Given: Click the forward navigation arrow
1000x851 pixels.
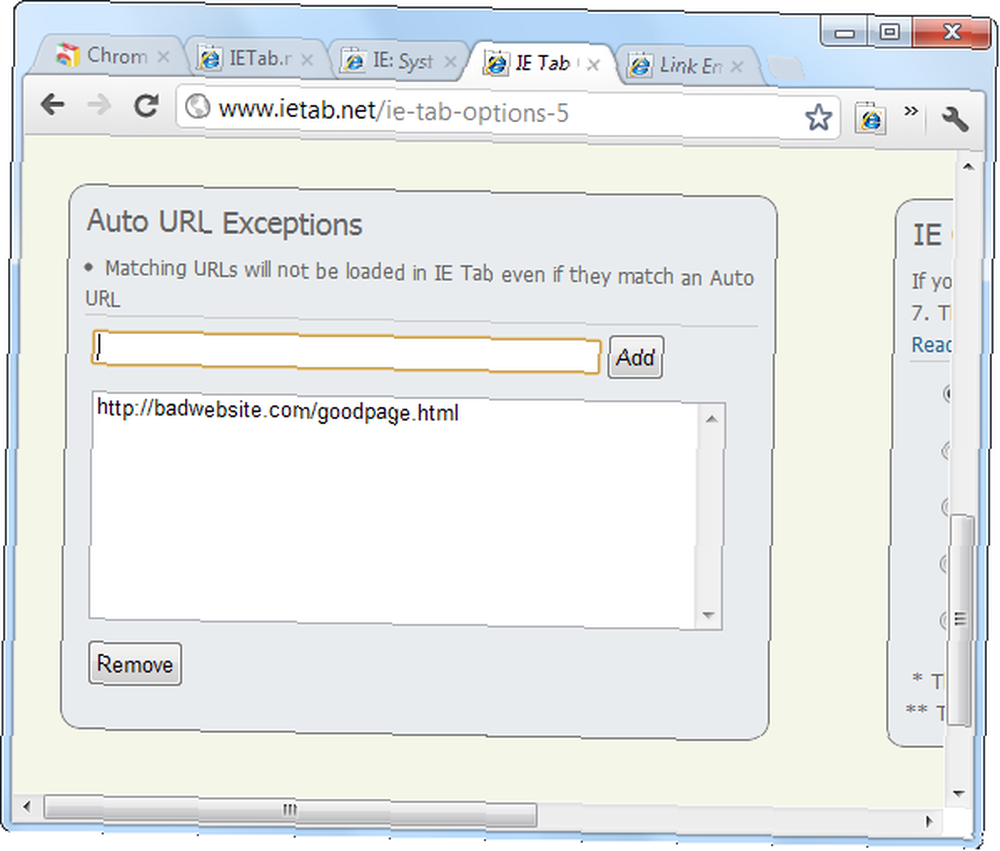Looking at the screenshot, I should click(99, 105).
